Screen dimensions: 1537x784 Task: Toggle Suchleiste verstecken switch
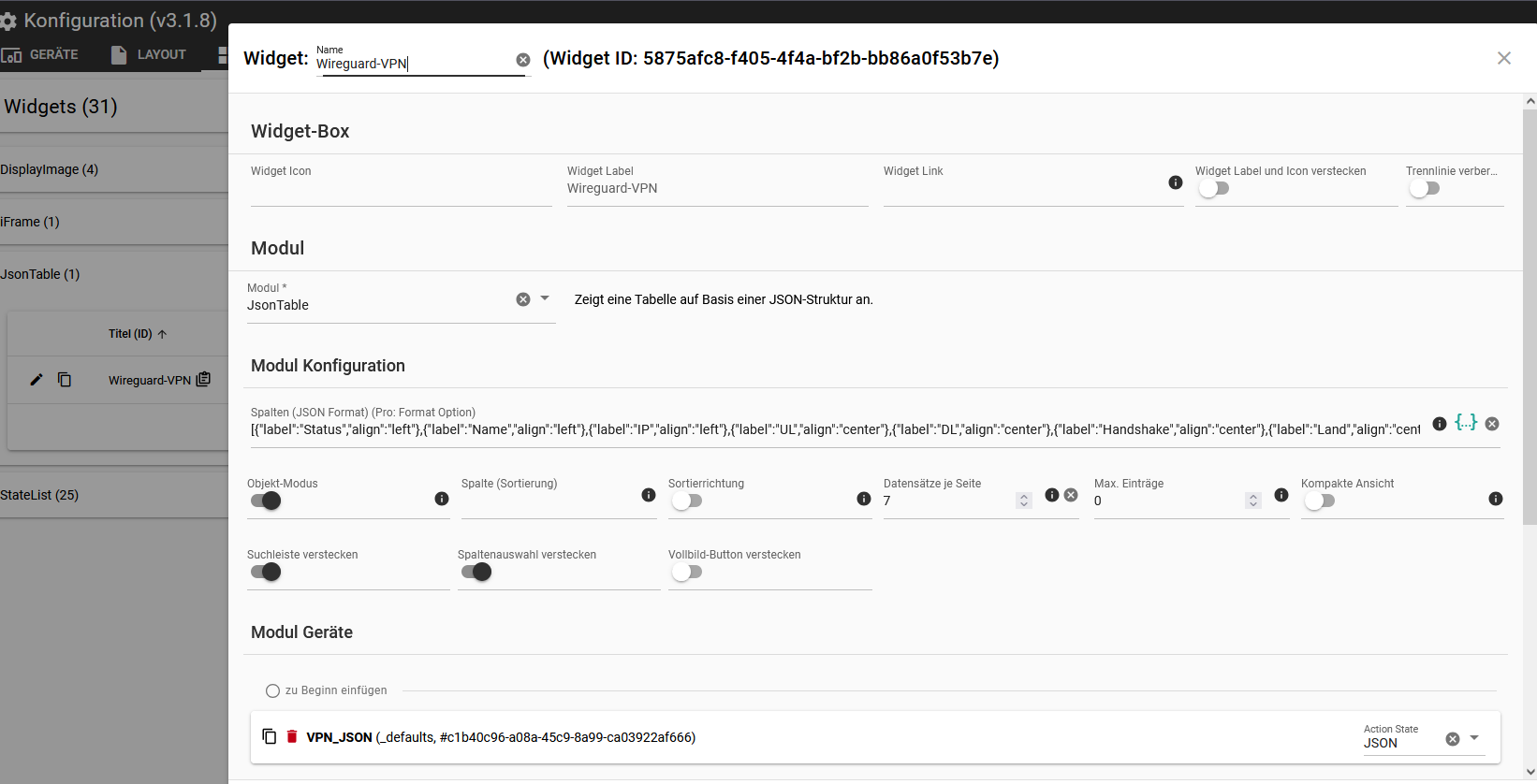pos(266,572)
